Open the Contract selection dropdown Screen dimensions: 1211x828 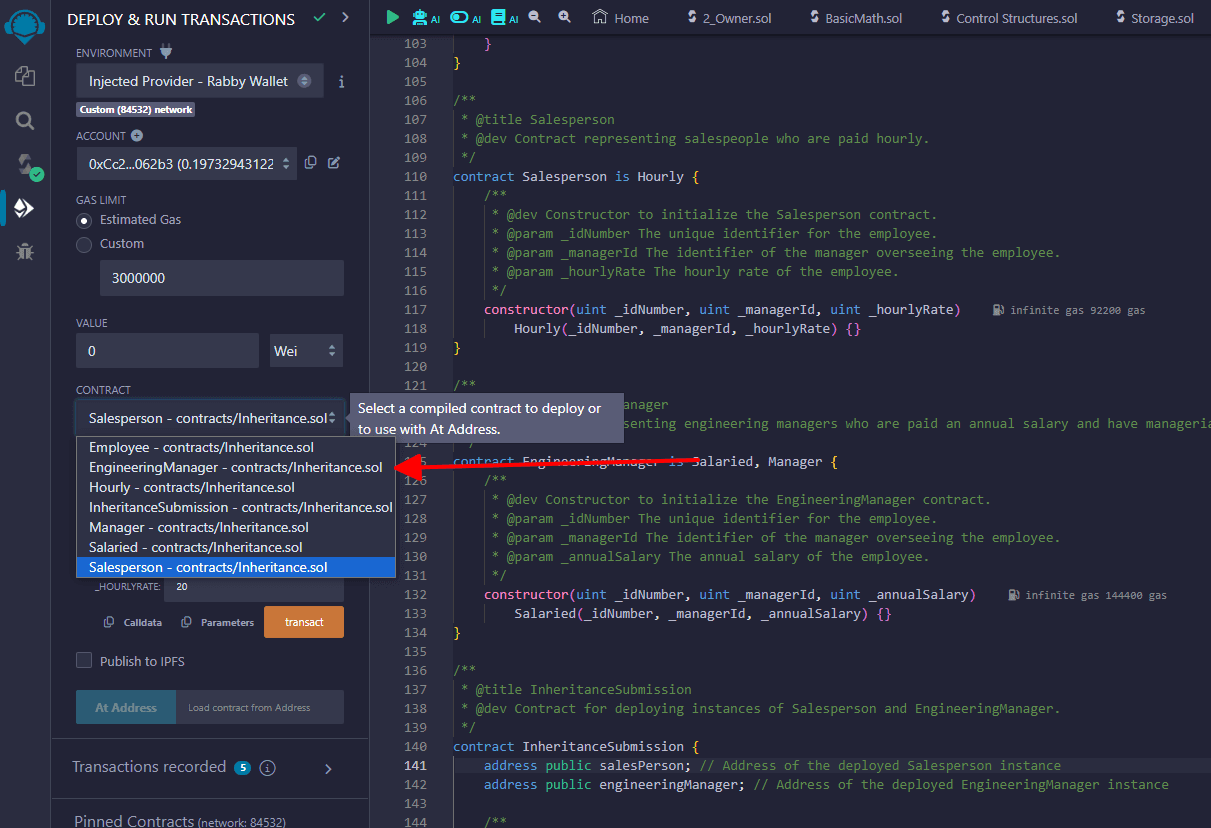(x=210, y=418)
